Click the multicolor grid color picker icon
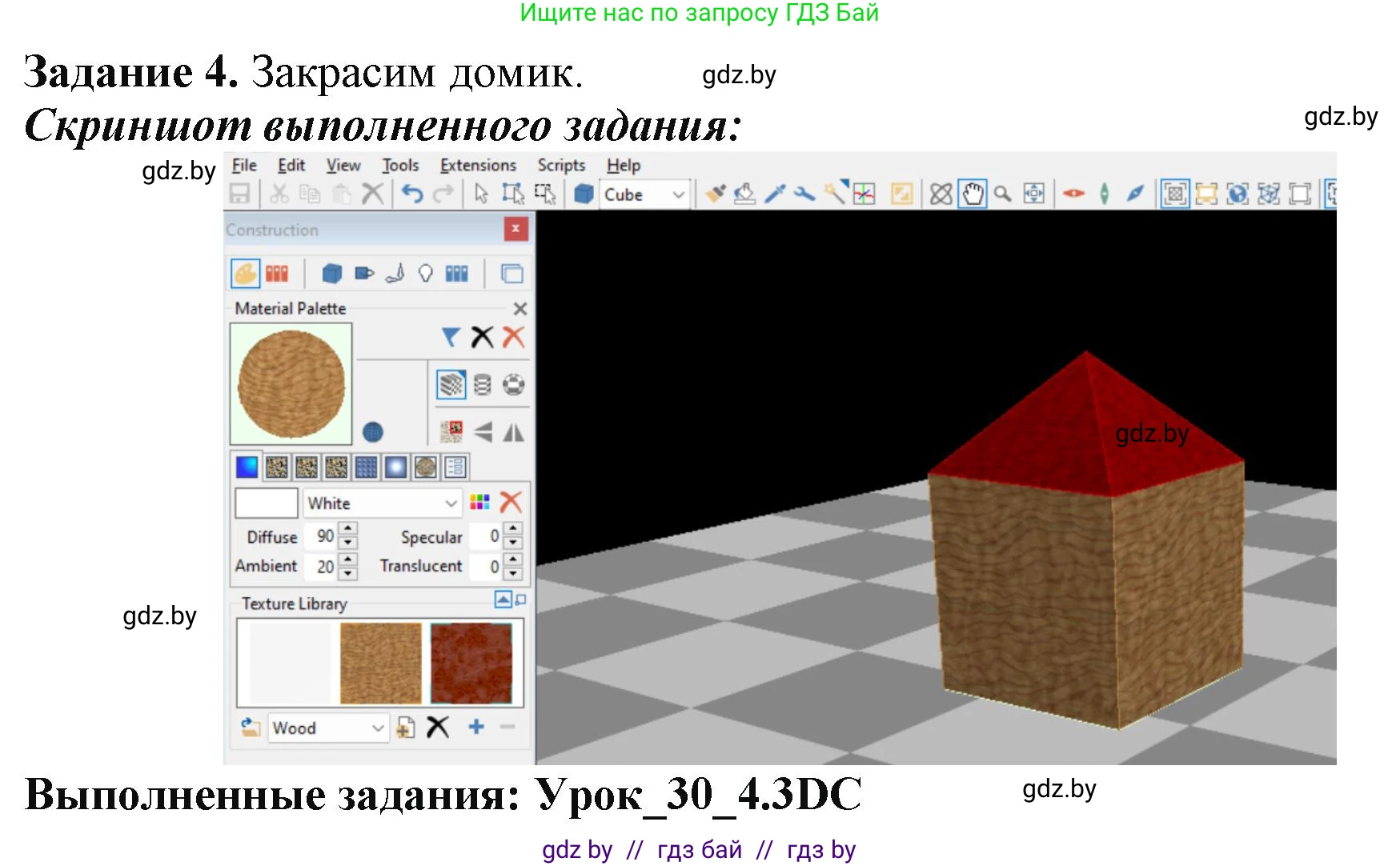The width and height of the screenshot is (1400, 866). click(x=479, y=503)
